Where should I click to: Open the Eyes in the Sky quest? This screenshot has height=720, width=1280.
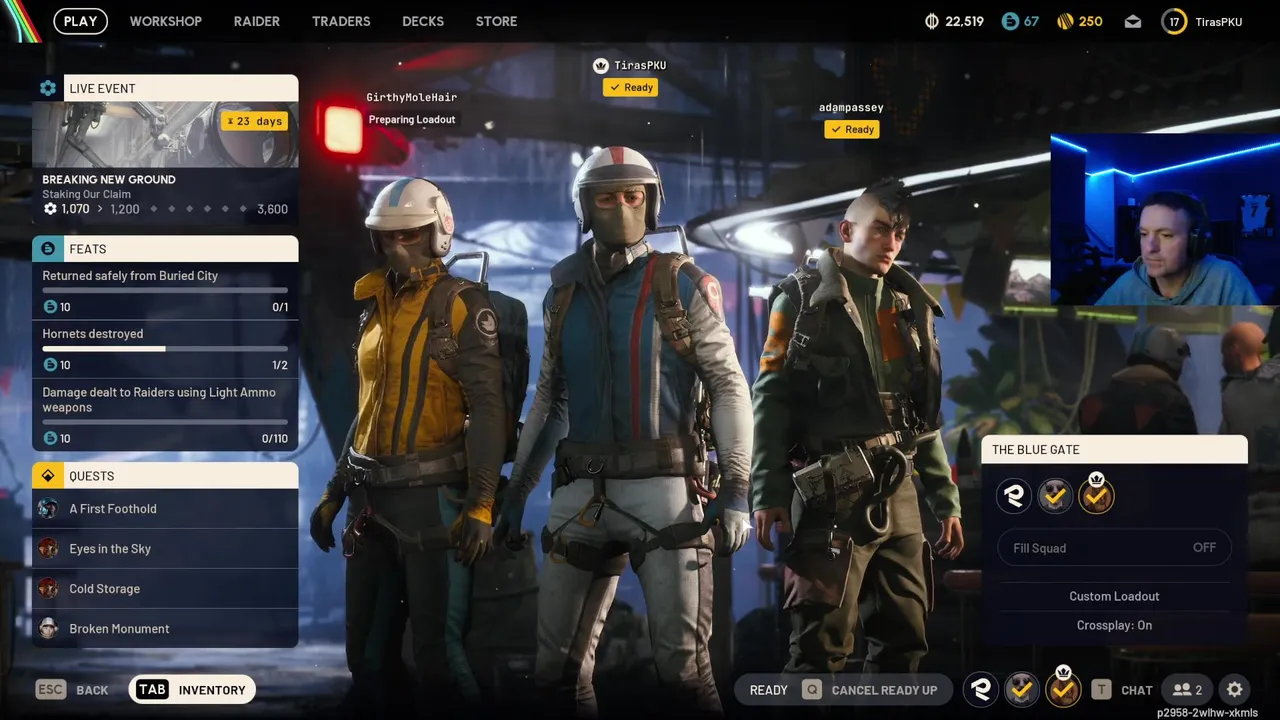165,549
